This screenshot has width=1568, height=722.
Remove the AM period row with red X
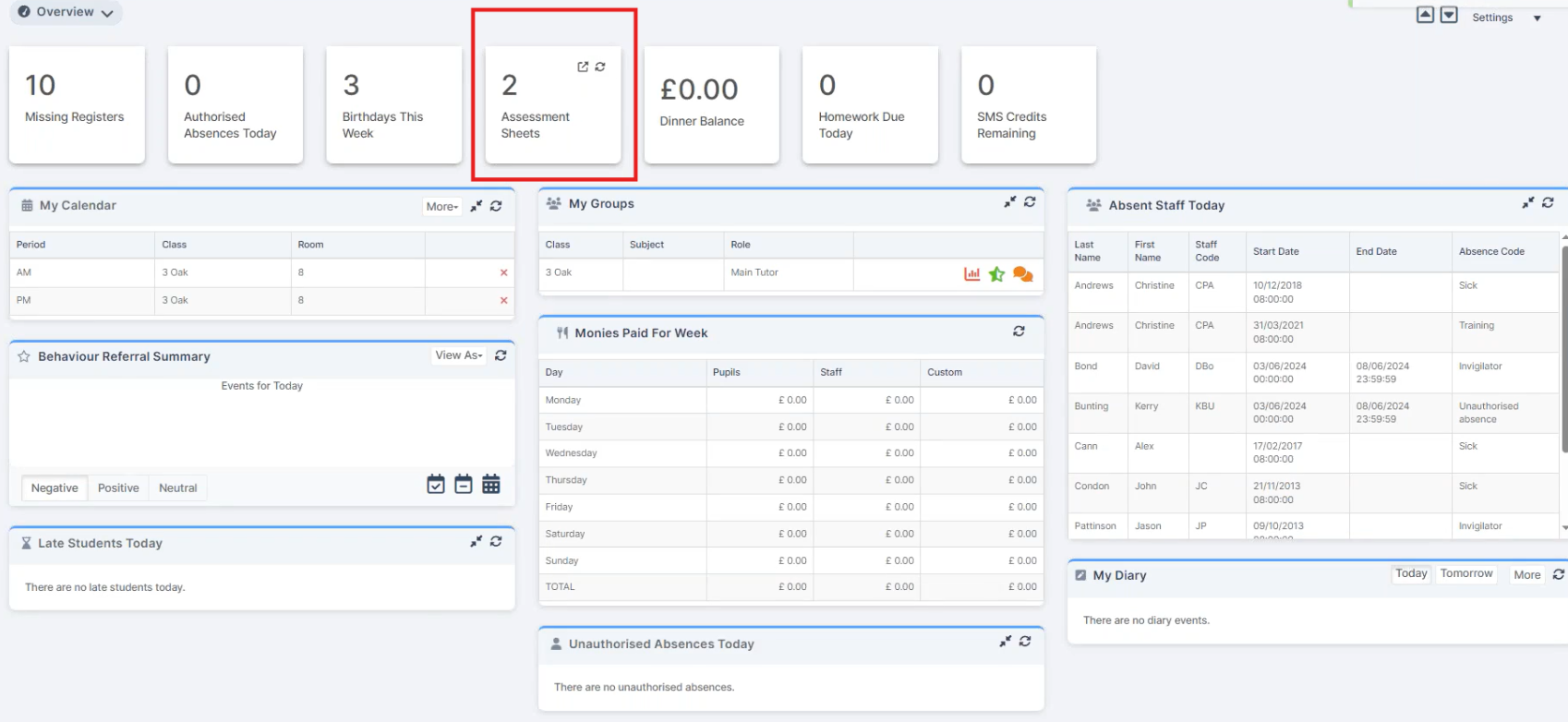503,273
